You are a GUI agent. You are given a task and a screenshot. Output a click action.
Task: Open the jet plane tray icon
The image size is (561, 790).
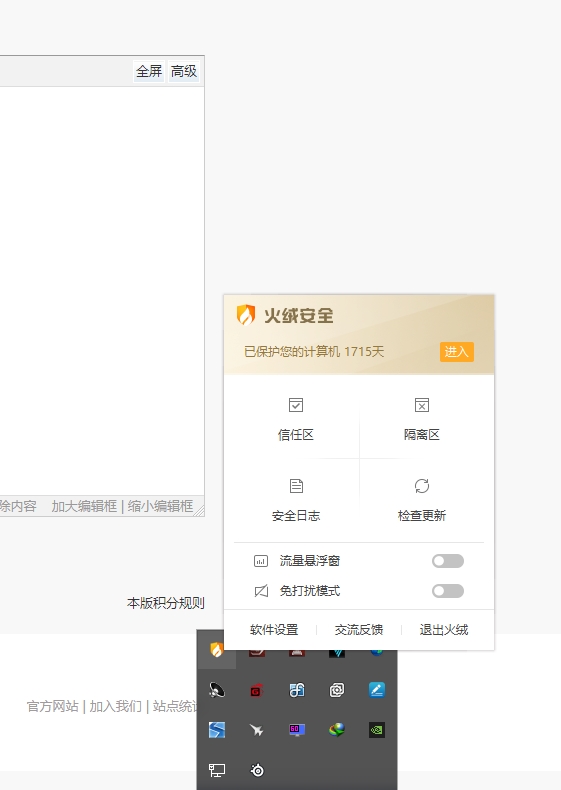(257, 730)
